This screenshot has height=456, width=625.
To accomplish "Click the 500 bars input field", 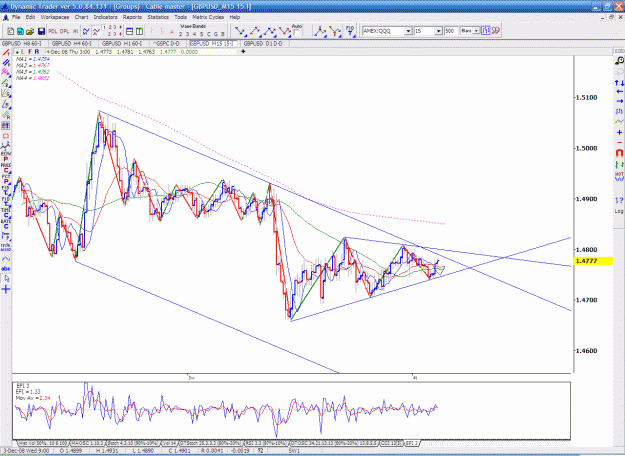I will (x=451, y=31).
